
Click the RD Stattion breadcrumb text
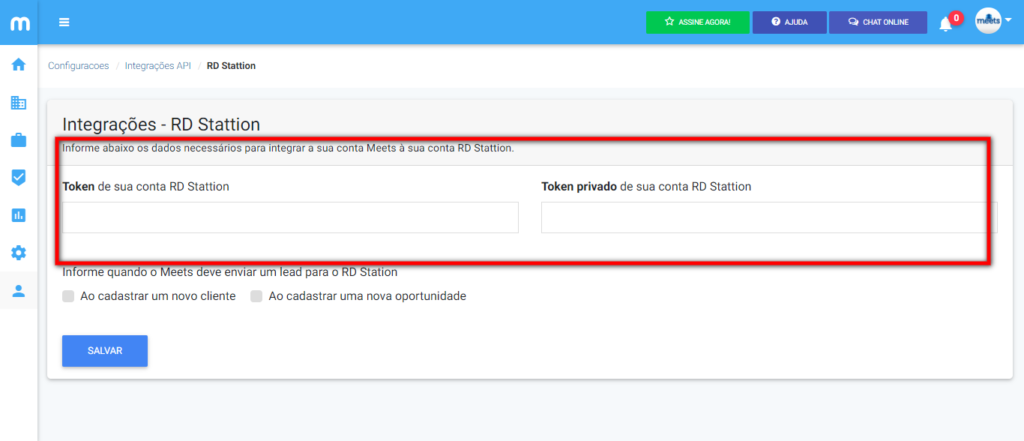(231, 66)
